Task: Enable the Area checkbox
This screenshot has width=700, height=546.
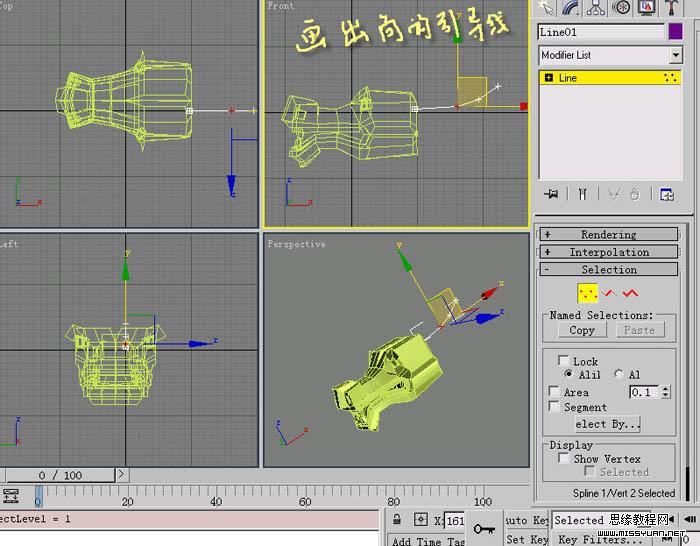Action: (554, 392)
